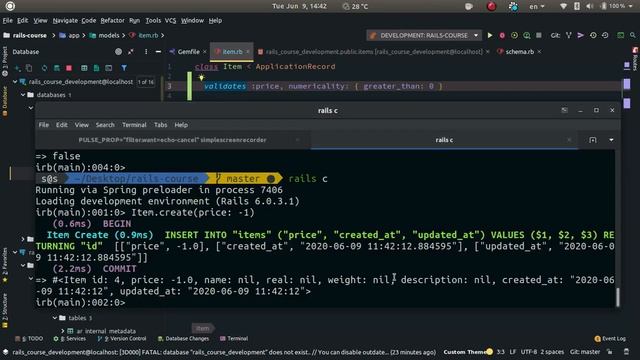The image size is (640, 360).
Task: Search everywhere with magnifier icon
Action: tap(633, 36)
